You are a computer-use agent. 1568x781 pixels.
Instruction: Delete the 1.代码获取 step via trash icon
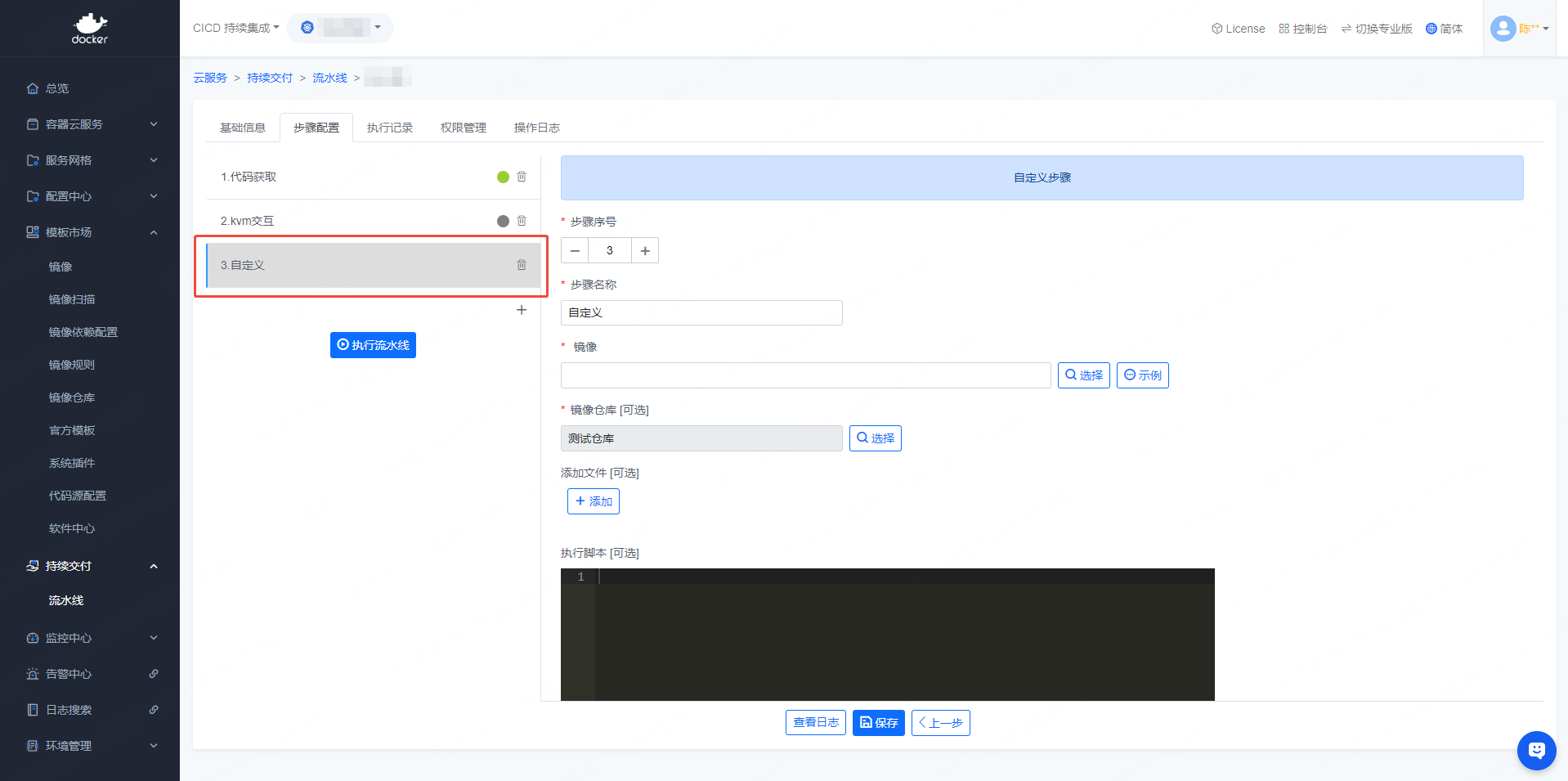(x=522, y=177)
